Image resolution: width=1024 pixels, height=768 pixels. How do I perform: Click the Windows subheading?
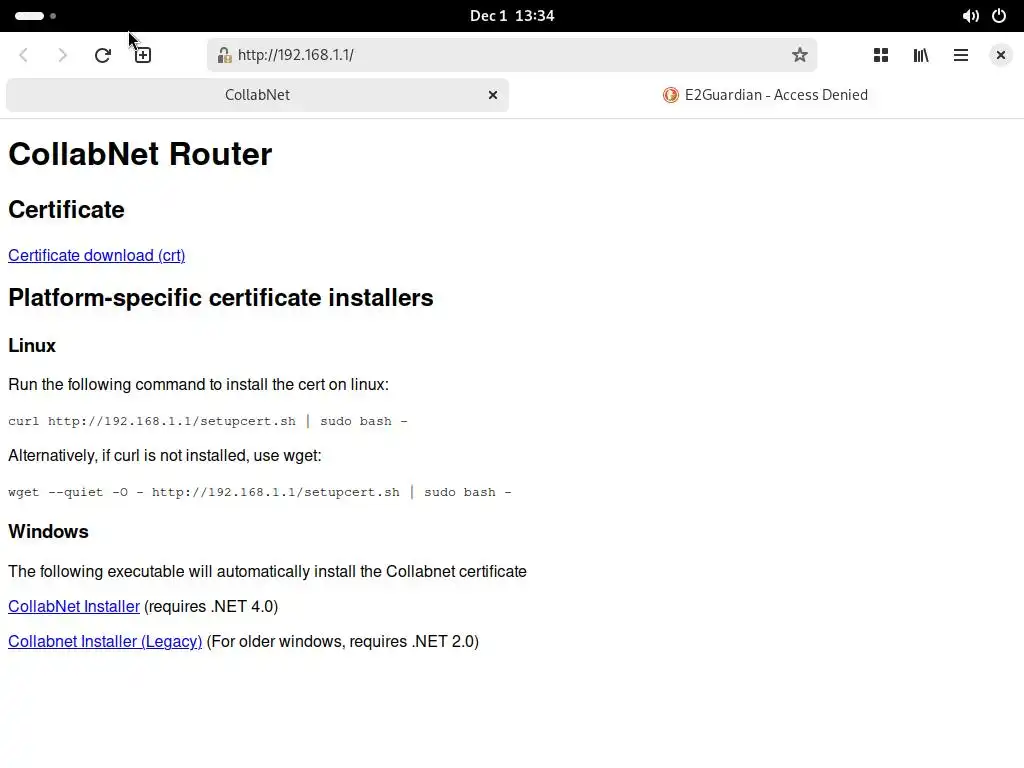click(x=48, y=532)
